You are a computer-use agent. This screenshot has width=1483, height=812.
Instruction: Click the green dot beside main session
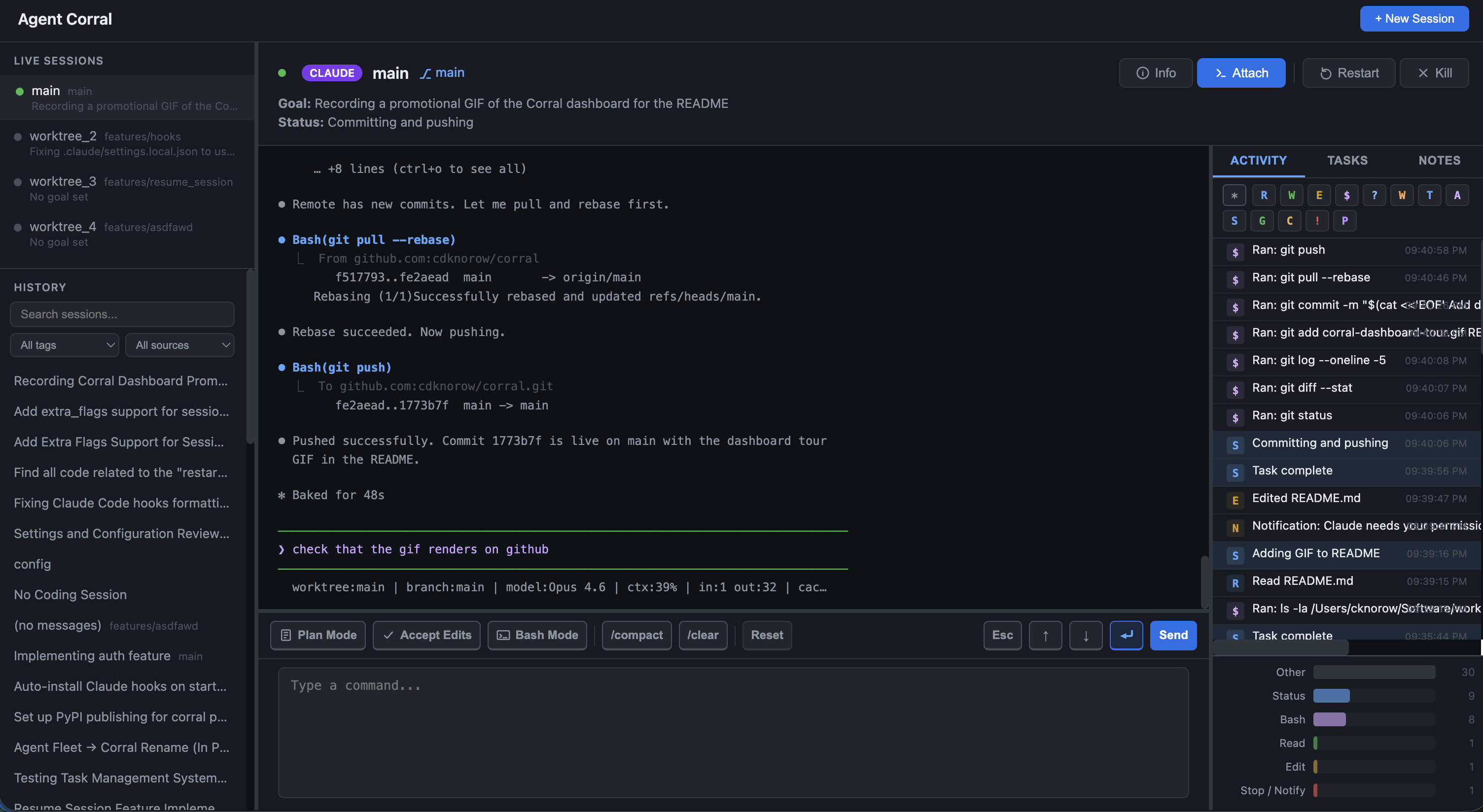tap(20, 91)
